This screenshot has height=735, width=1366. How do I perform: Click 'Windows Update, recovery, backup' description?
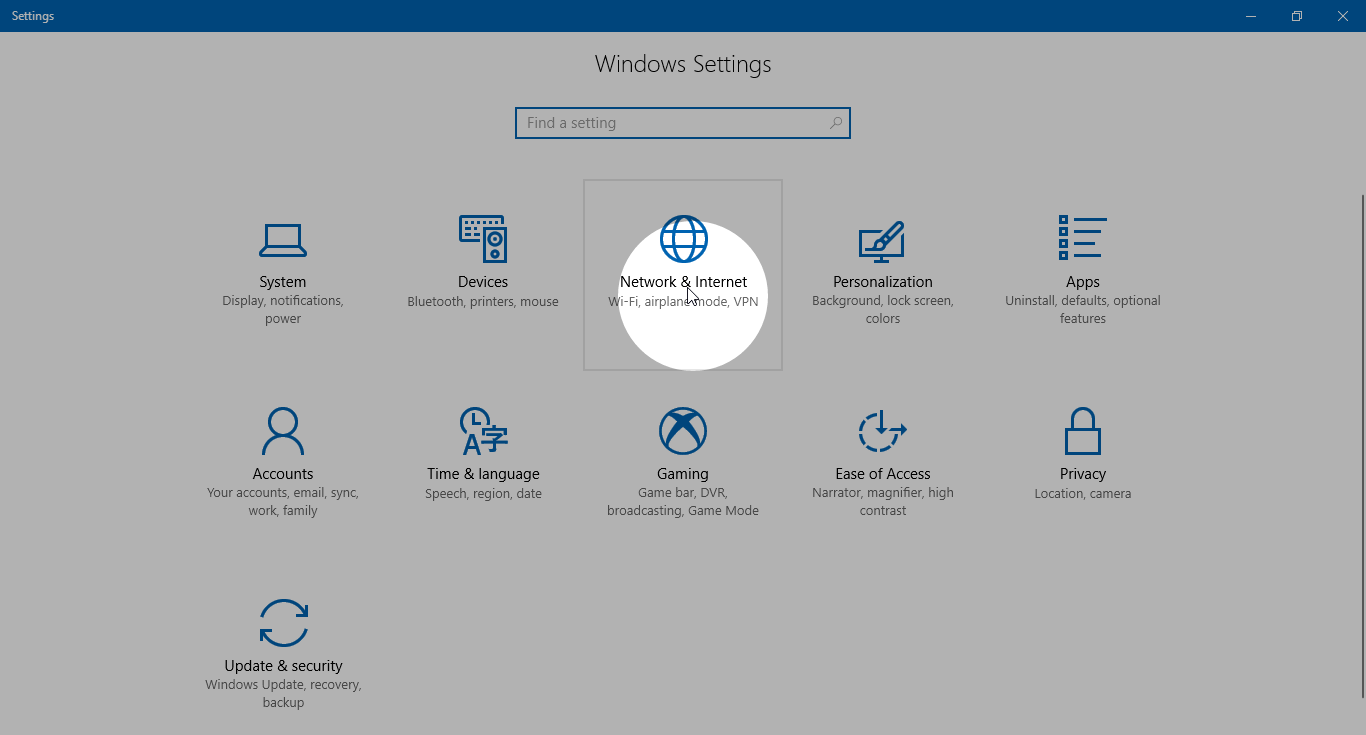(x=283, y=694)
